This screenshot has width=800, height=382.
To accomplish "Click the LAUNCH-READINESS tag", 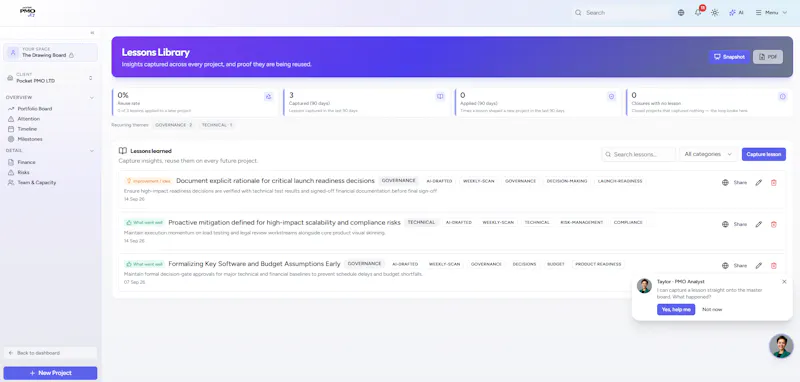I will (620, 181).
